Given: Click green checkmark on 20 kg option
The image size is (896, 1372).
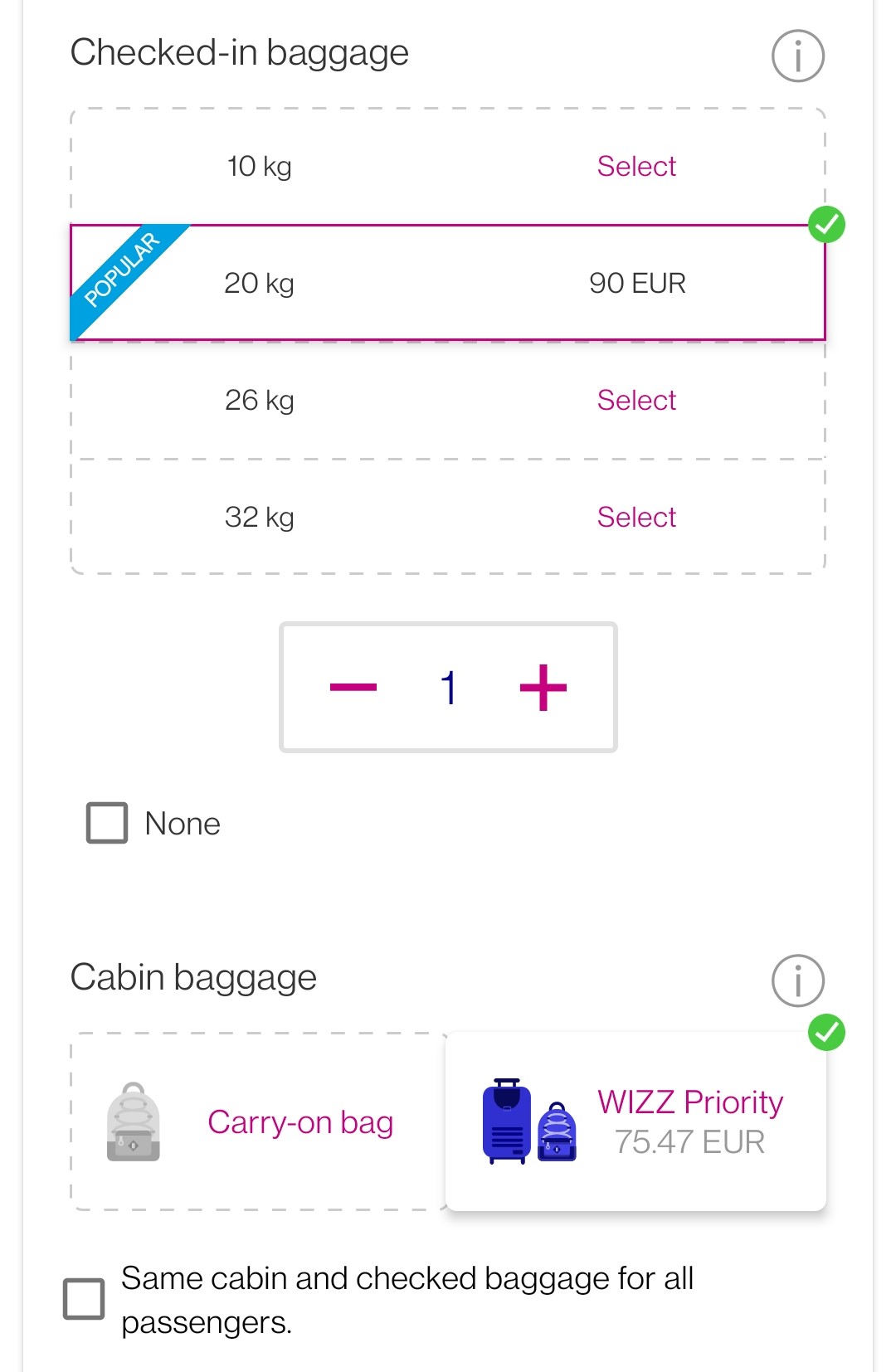Looking at the screenshot, I should click(826, 224).
